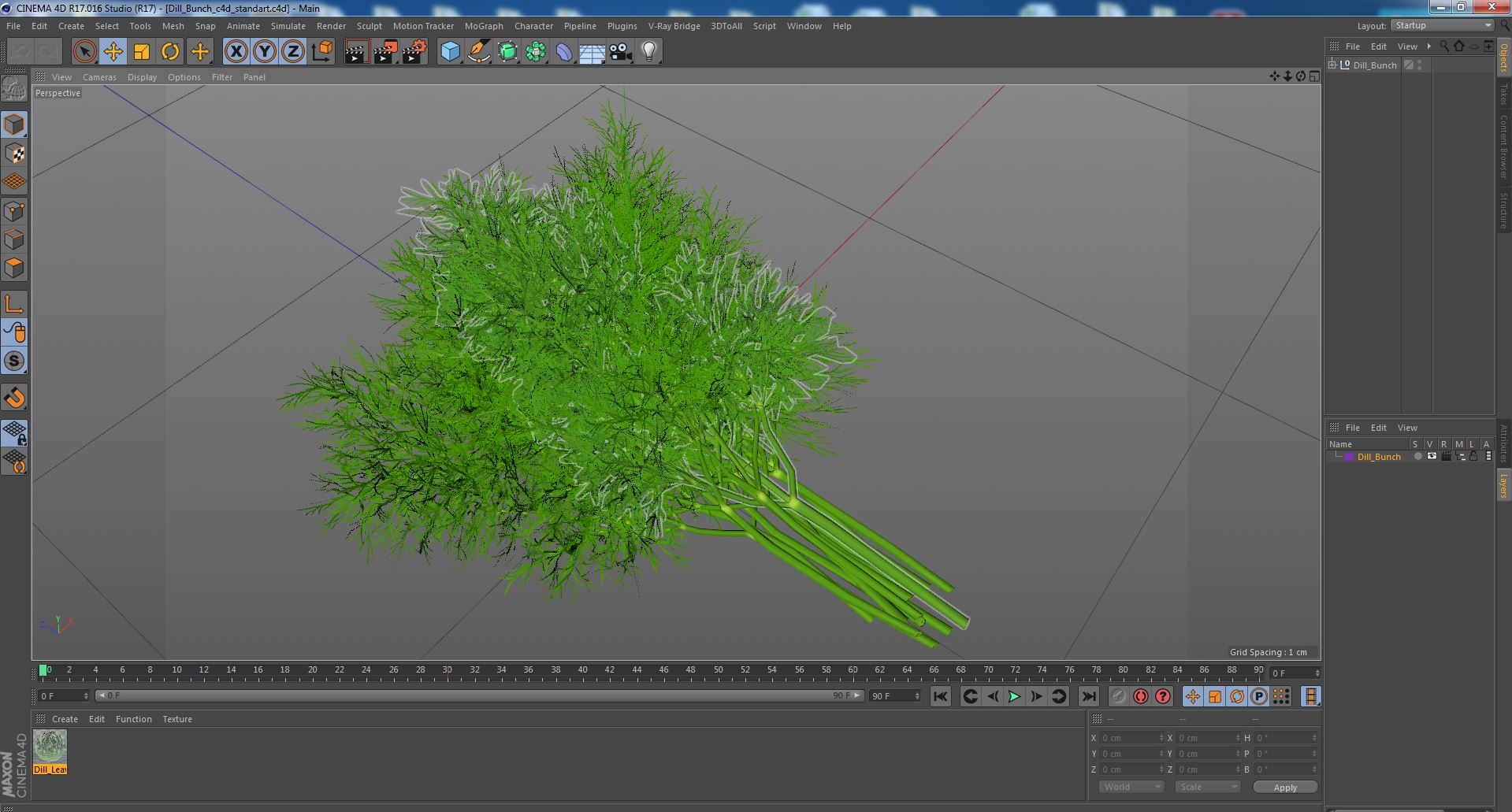Open the MoGraph menu
The height and width of the screenshot is (812, 1512).
coord(484,26)
